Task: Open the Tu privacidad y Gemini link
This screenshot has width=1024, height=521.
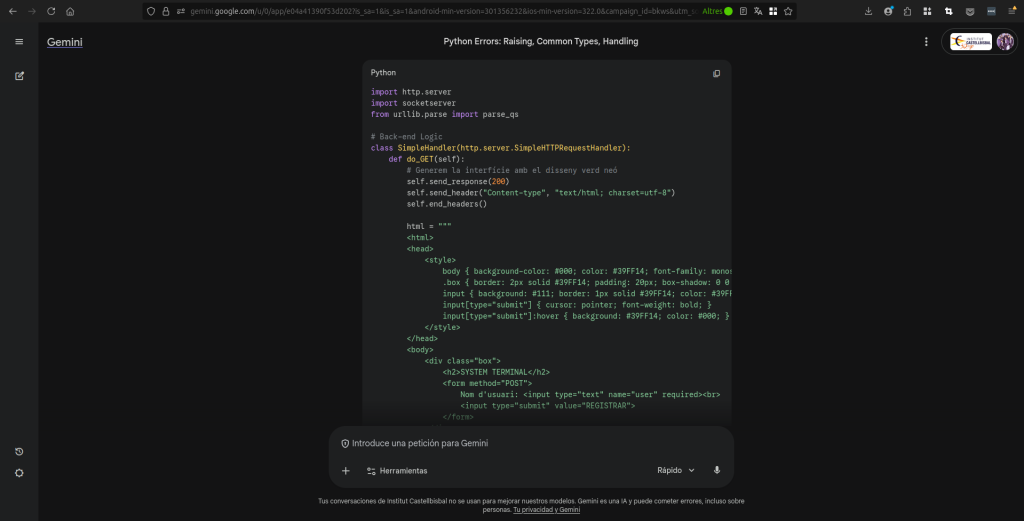Action: [546, 509]
